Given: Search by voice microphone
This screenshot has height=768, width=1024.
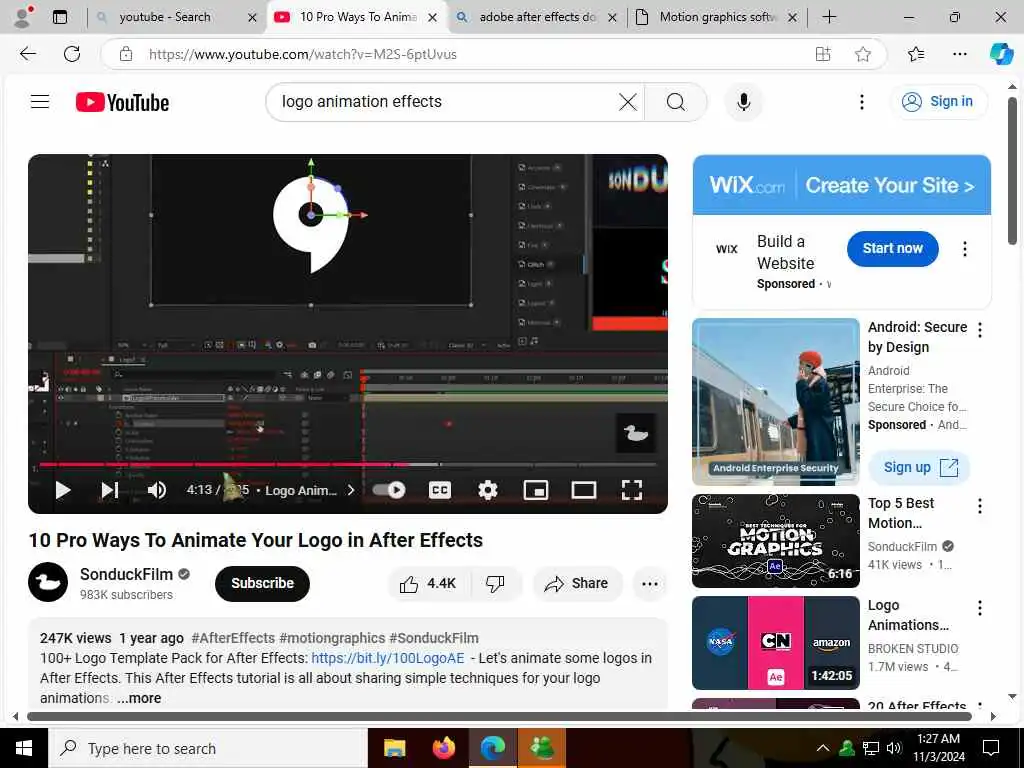Looking at the screenshot, I should click(x=743, y=102).
